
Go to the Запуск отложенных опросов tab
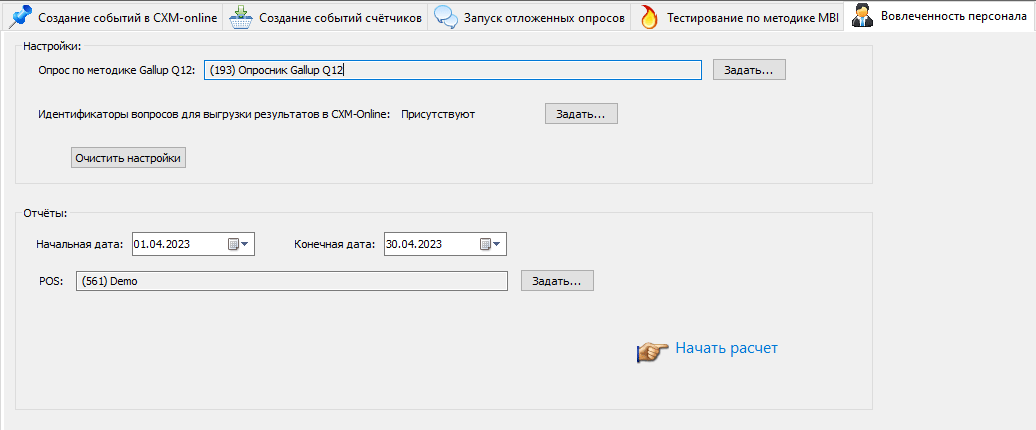tap(544, 17)
